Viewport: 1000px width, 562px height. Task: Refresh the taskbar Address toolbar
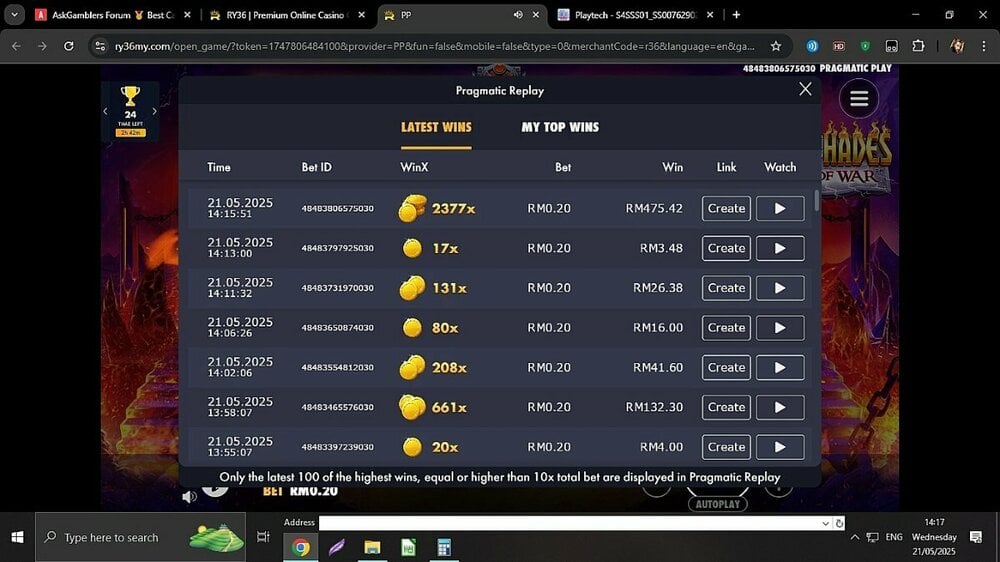pyautogui.click(x=839, y=523)
